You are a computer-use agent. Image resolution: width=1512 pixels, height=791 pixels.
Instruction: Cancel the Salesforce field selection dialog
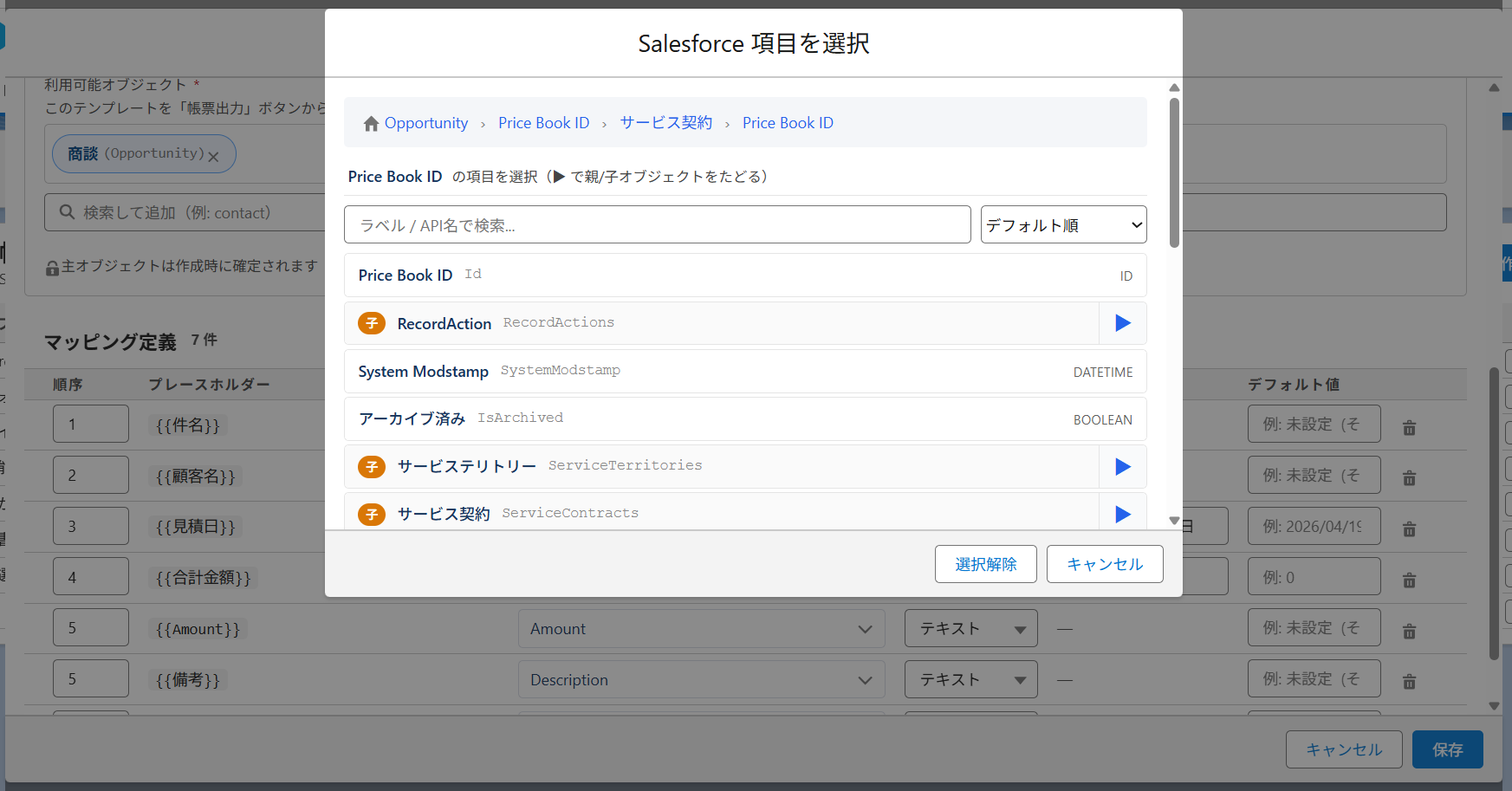coord(1105,564)
